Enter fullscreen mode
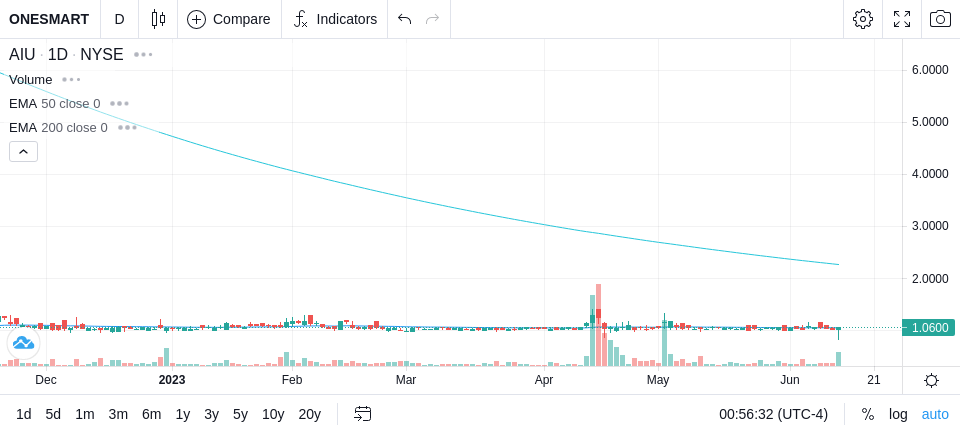The height and width of the screenshot is (433, 960). pyautogui.click(x=902, y=19)
